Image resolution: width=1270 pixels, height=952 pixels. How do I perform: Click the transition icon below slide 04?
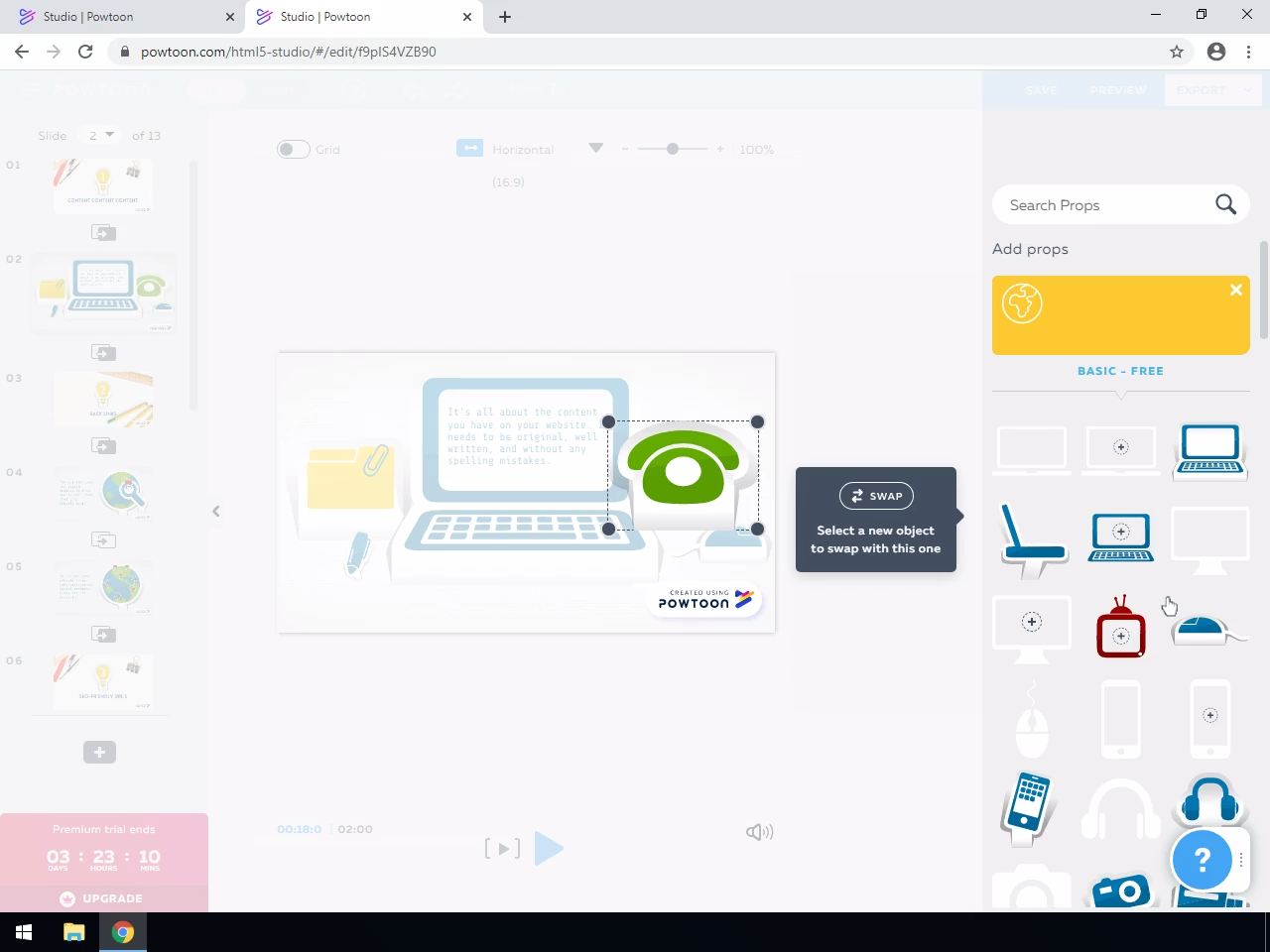point(103,539)
